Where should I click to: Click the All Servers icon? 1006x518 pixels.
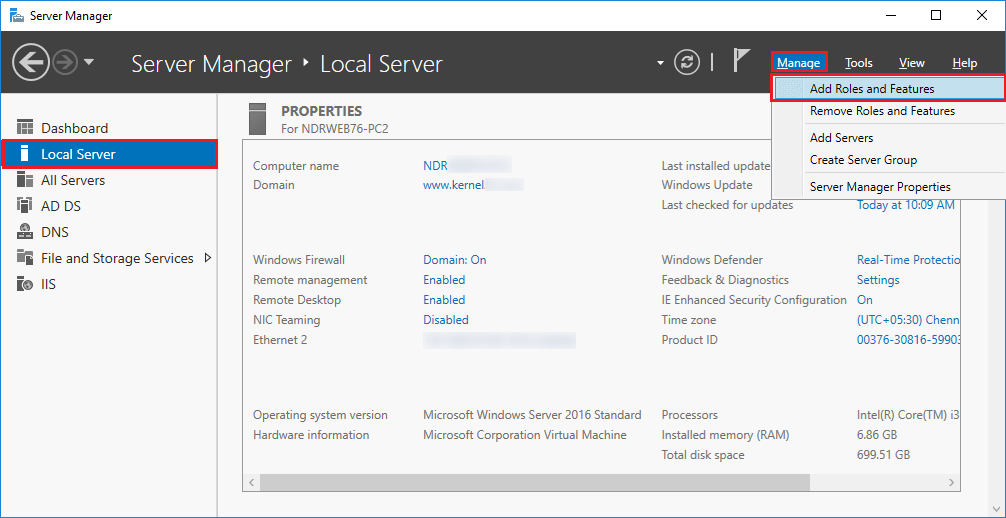coord(24,180)
